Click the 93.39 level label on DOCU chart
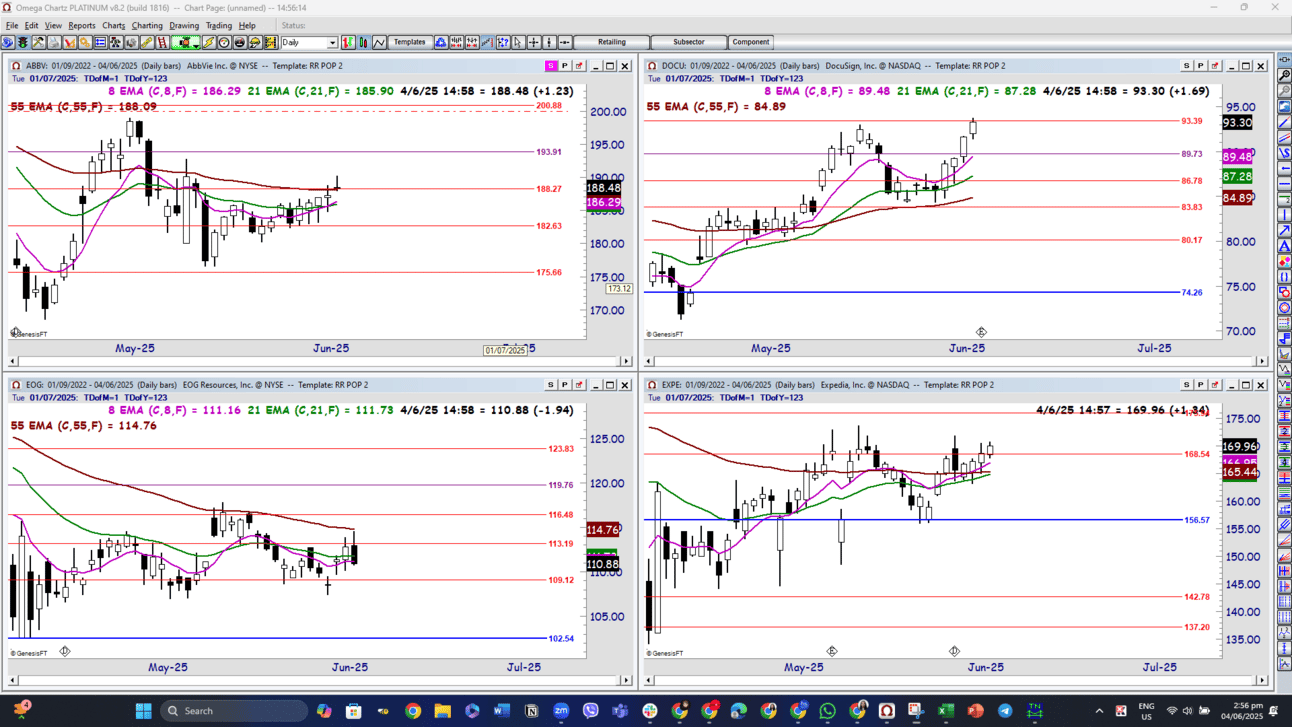Screen dimensions: 1292x727 coord(1192,121)
